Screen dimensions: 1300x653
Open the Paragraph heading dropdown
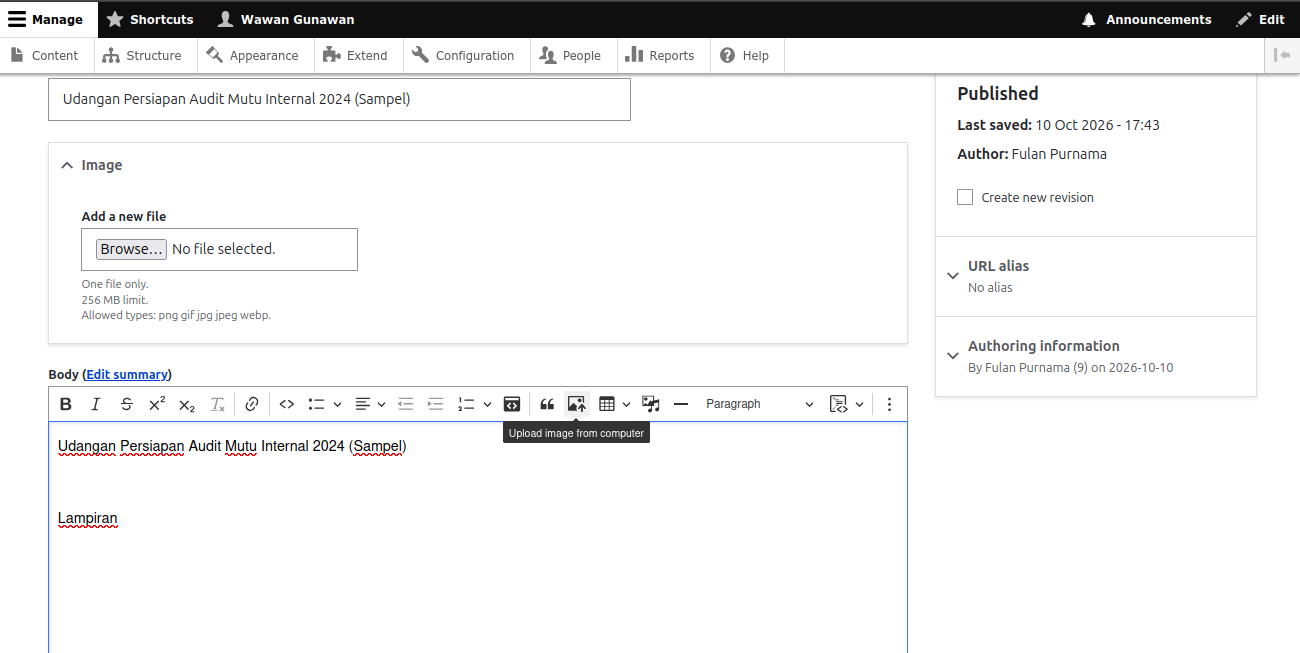[x=760, y=404]
